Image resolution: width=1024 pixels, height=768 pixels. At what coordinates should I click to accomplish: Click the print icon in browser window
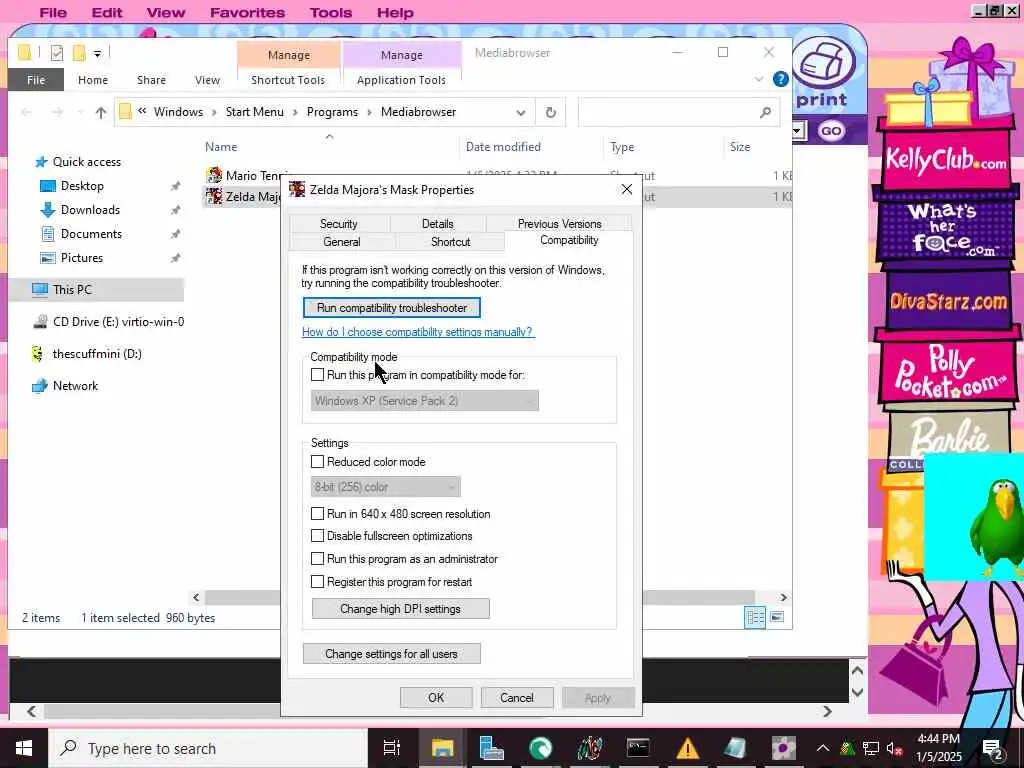[x=825, y=73]
